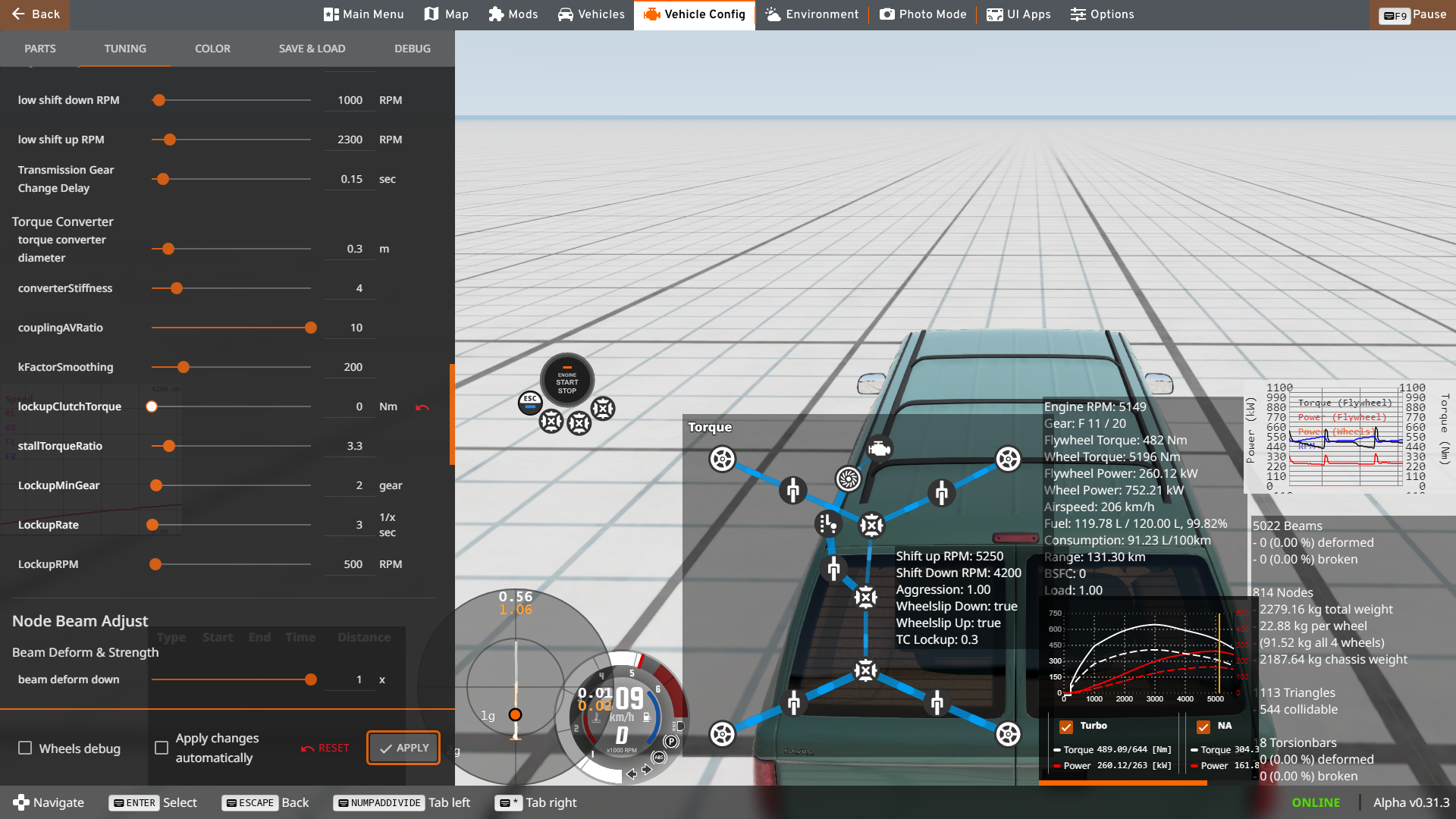Click the ESCAPE Back hint in bottom bar
The image size is (1456, 819).
pos(265,802)
